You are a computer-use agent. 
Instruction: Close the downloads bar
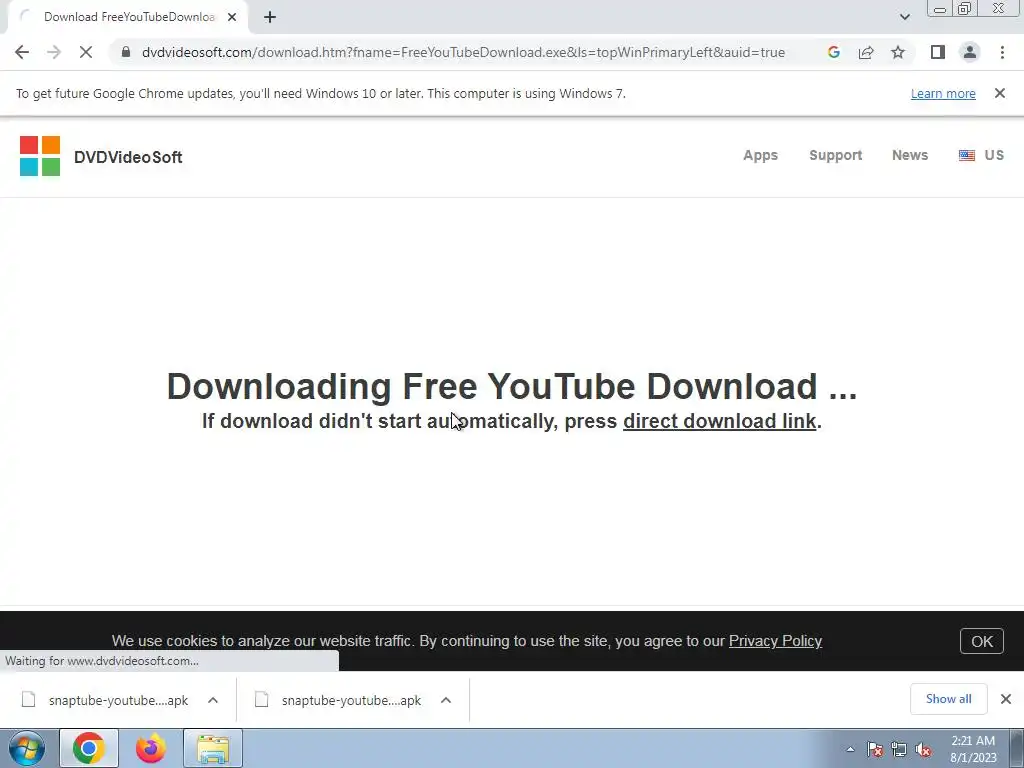pos(1006,699)
